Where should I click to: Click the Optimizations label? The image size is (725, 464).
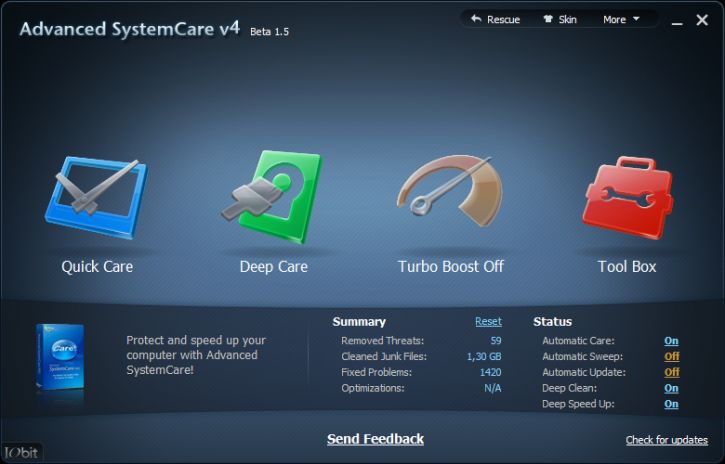[x=373, y=388]
